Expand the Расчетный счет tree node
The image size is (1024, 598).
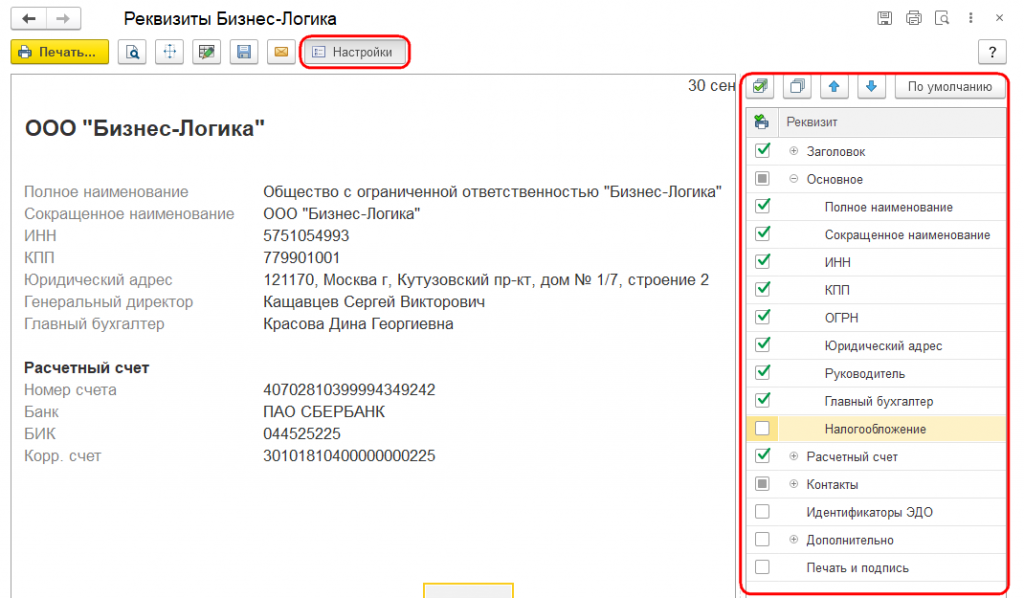click(793, 456)
